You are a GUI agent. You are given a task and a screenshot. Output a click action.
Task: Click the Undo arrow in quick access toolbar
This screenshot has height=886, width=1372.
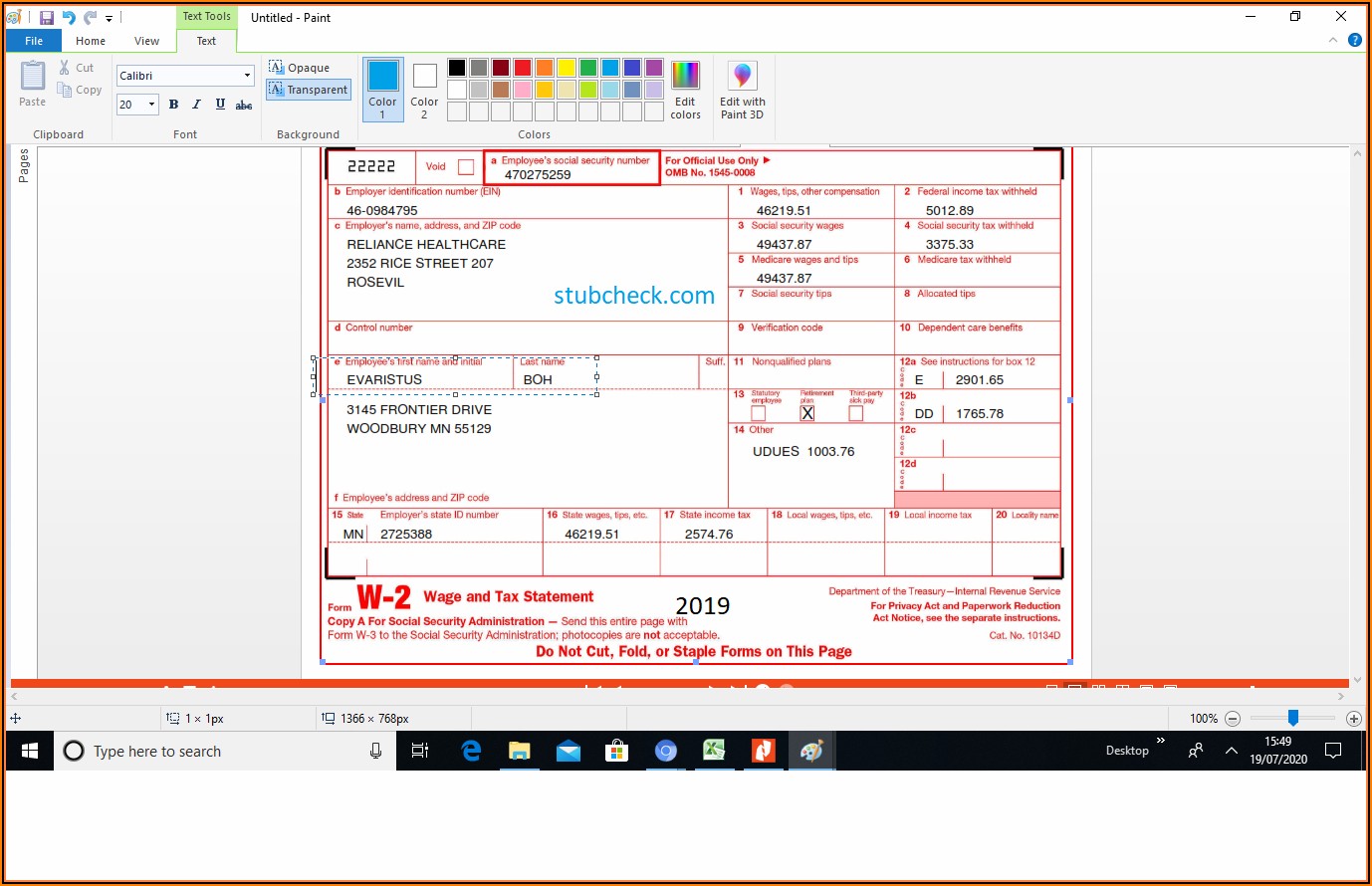69,17
